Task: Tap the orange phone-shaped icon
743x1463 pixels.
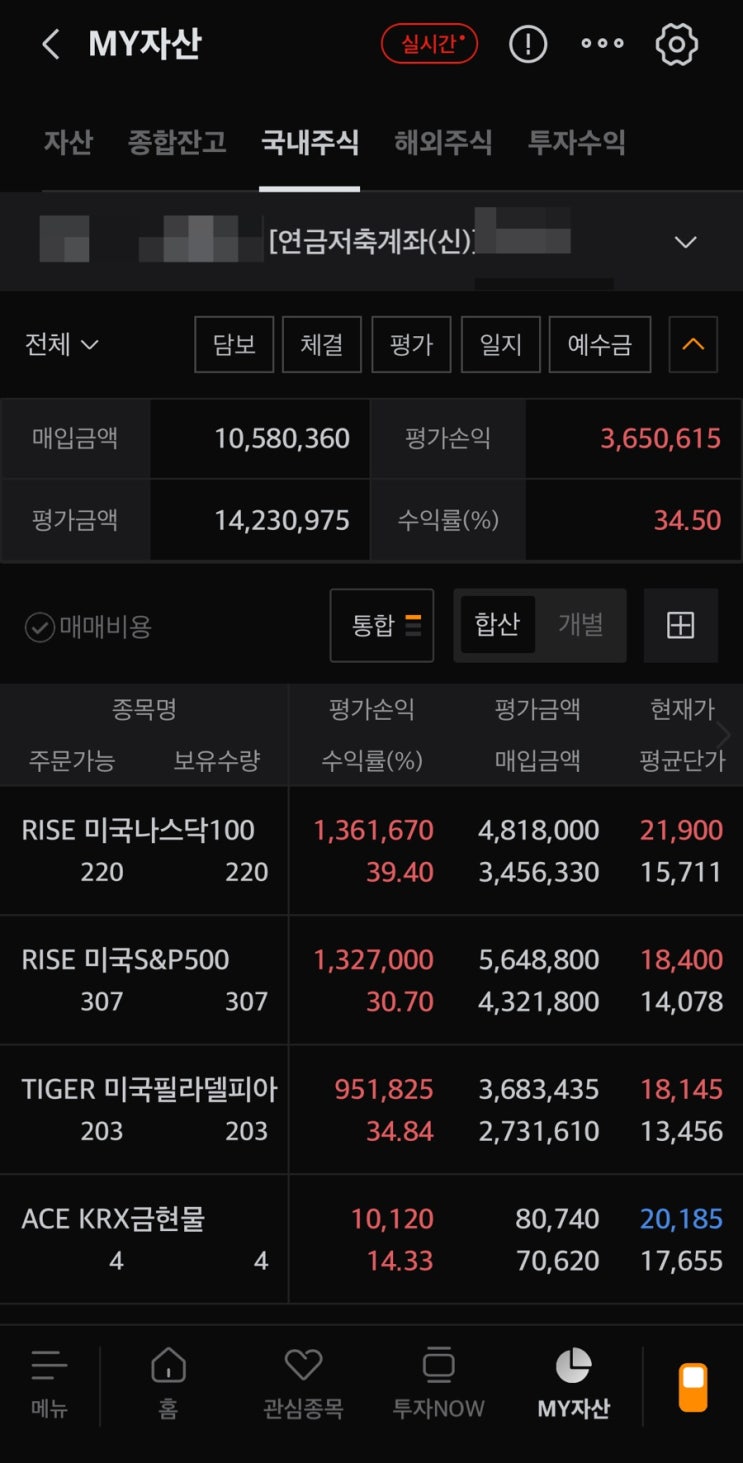Action: pos(693,1387)
